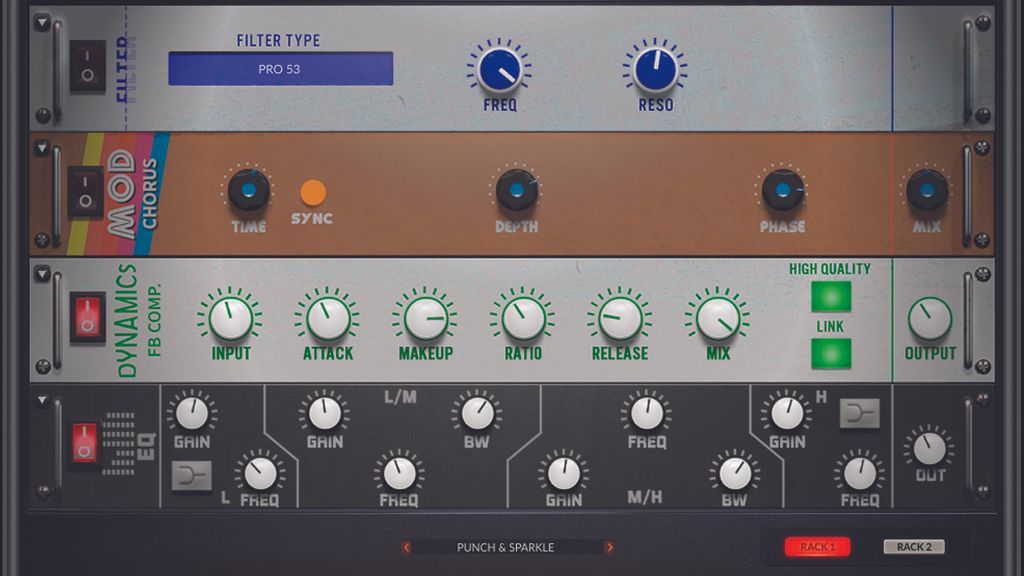Screen dimensions: 1024x576
Task: Select next preset with right arrow
Action: click(609, 547)
